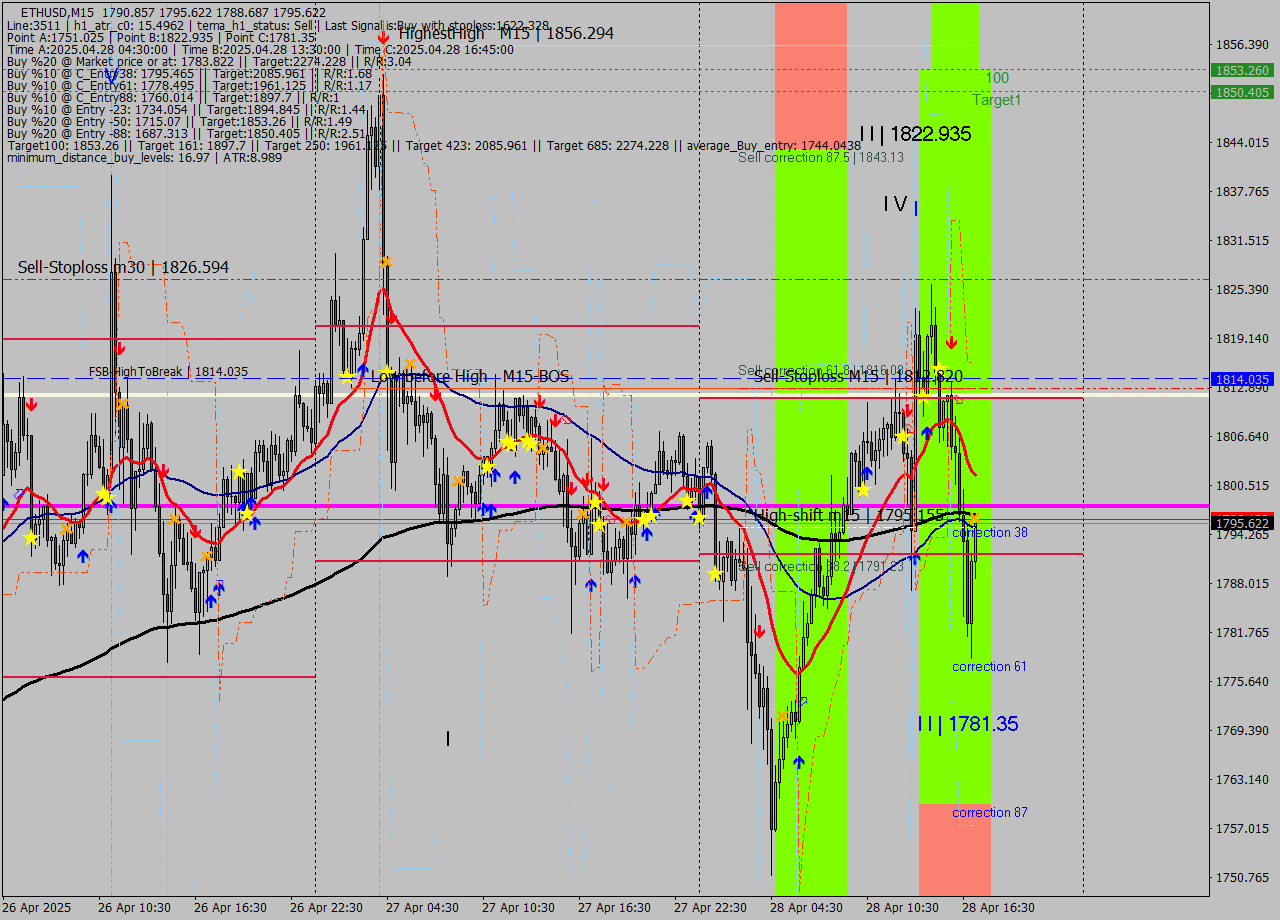This screenshot has width=1280, height=920.
Task: Click the blue up arrow near the 28 Apr 04:30 low
Action: pos(797,761)
